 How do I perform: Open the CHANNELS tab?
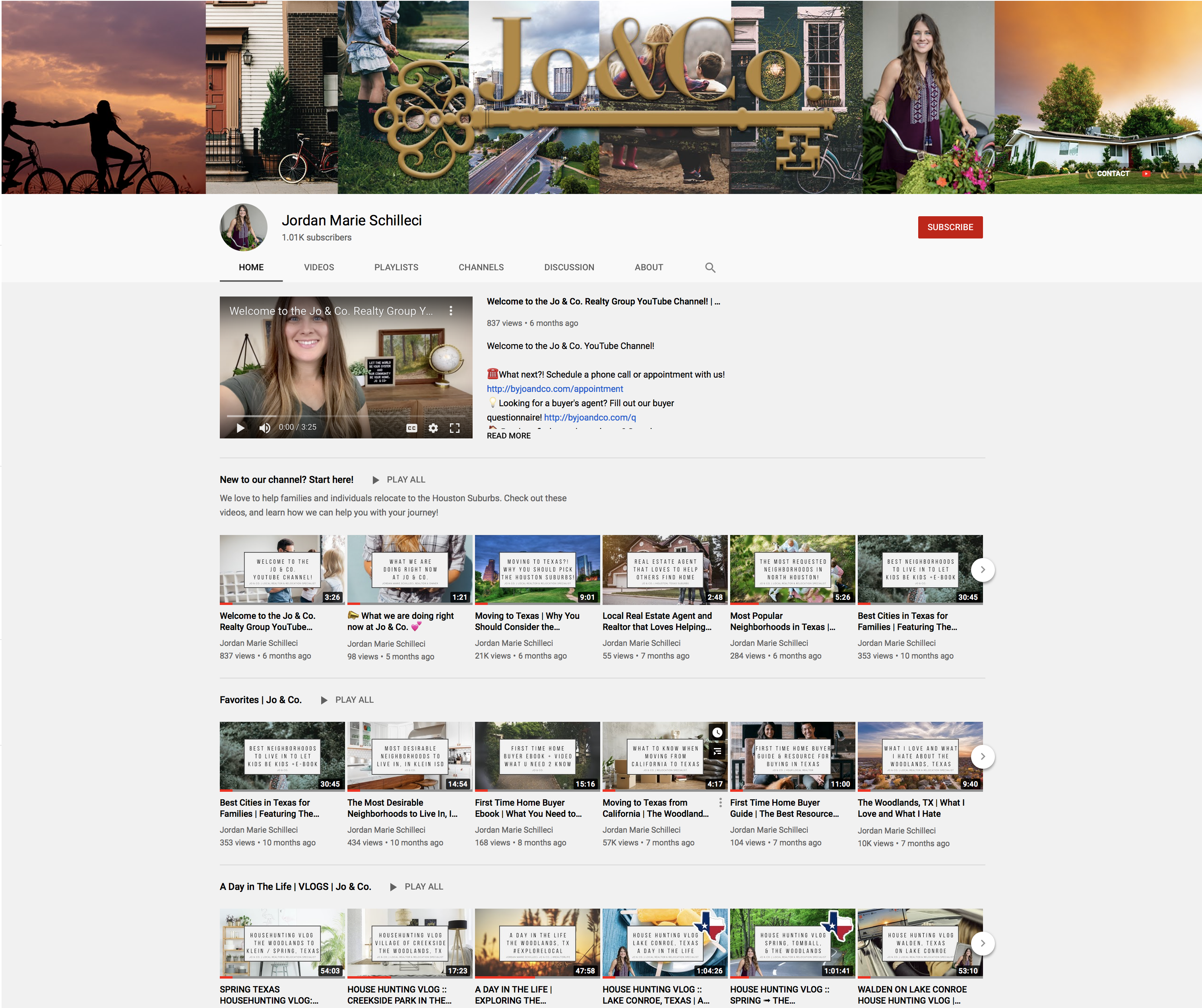tap(481, 268)
